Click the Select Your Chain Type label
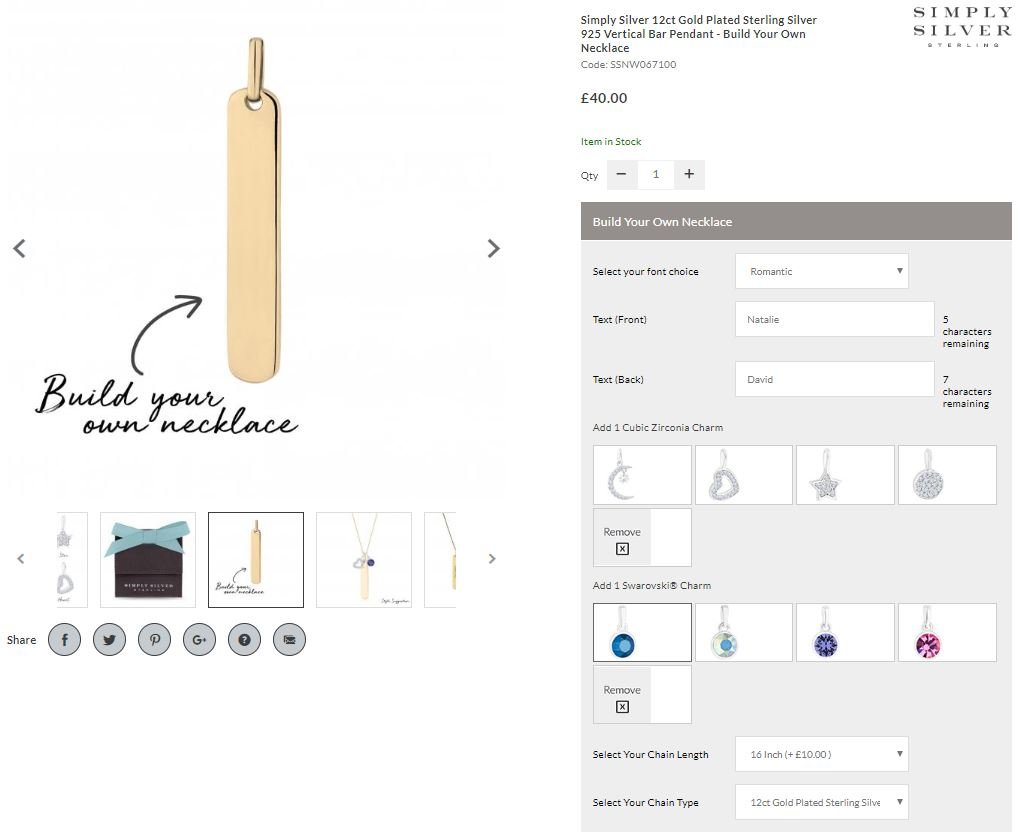 (645, 802)
